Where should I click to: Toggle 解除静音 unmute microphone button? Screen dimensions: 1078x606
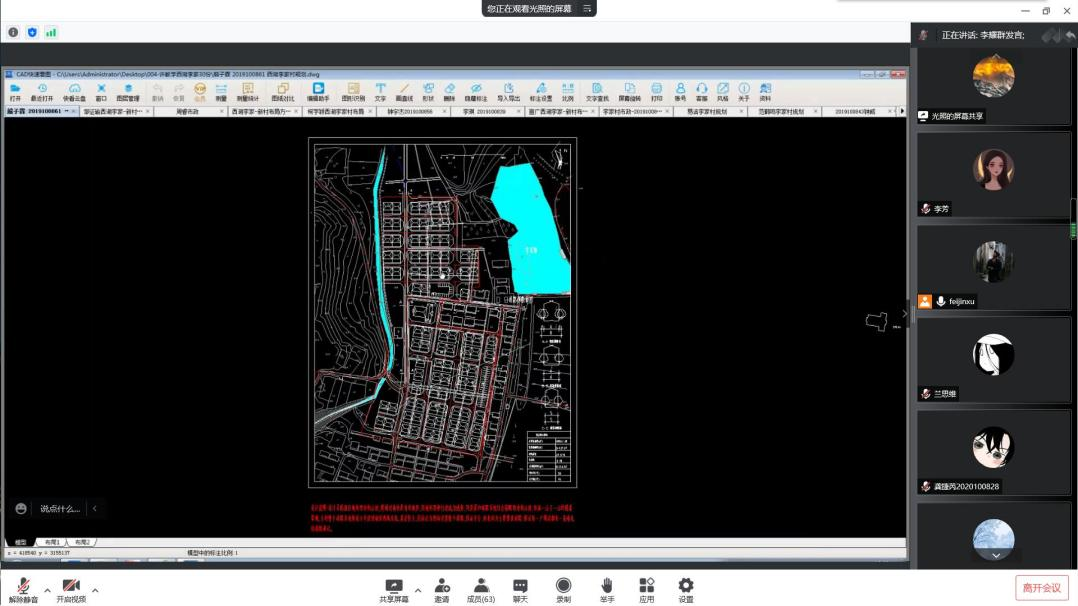tap(23, 589)
